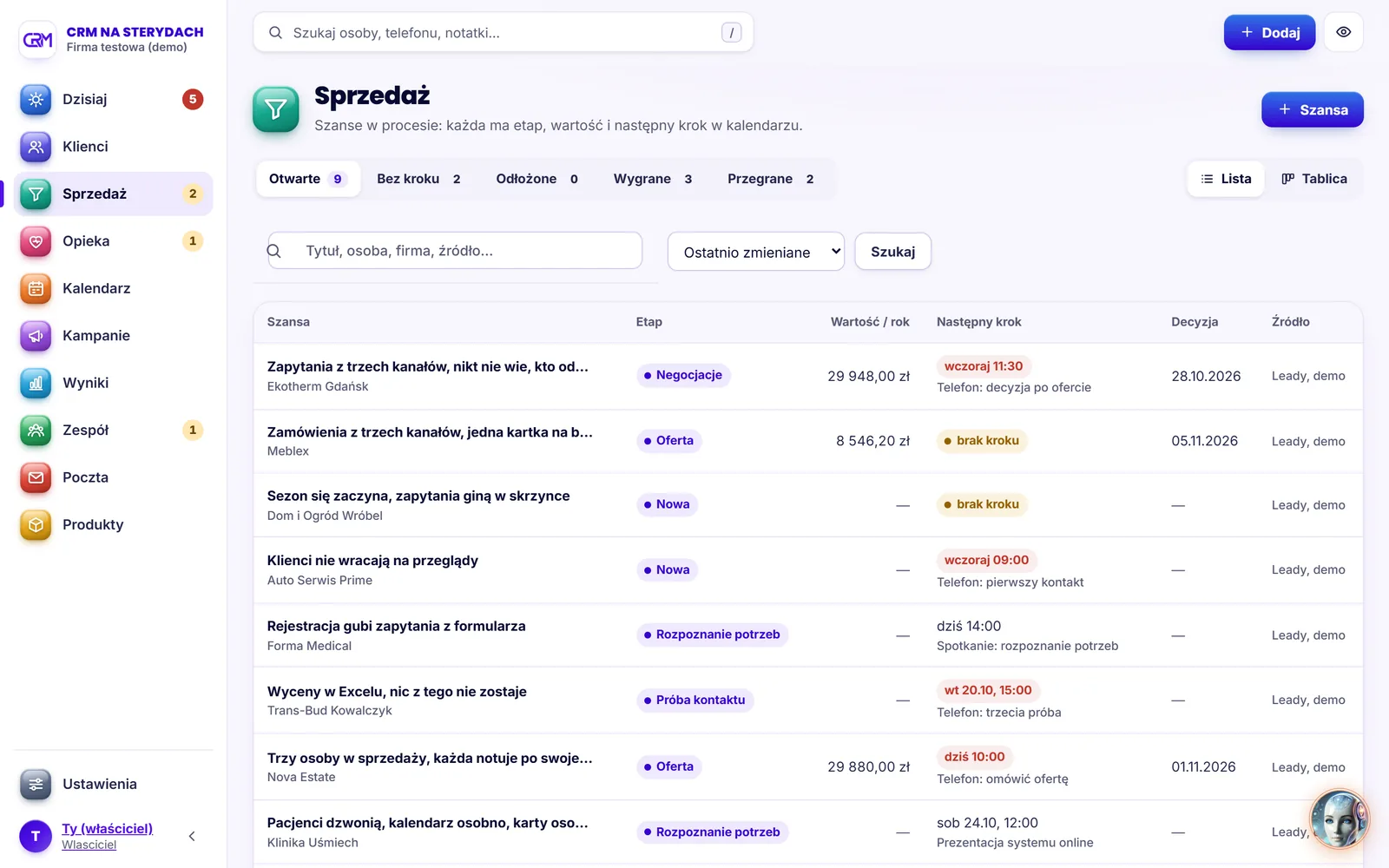Open the Klienci nie wracają na przeglądy row

click(807, 570)
